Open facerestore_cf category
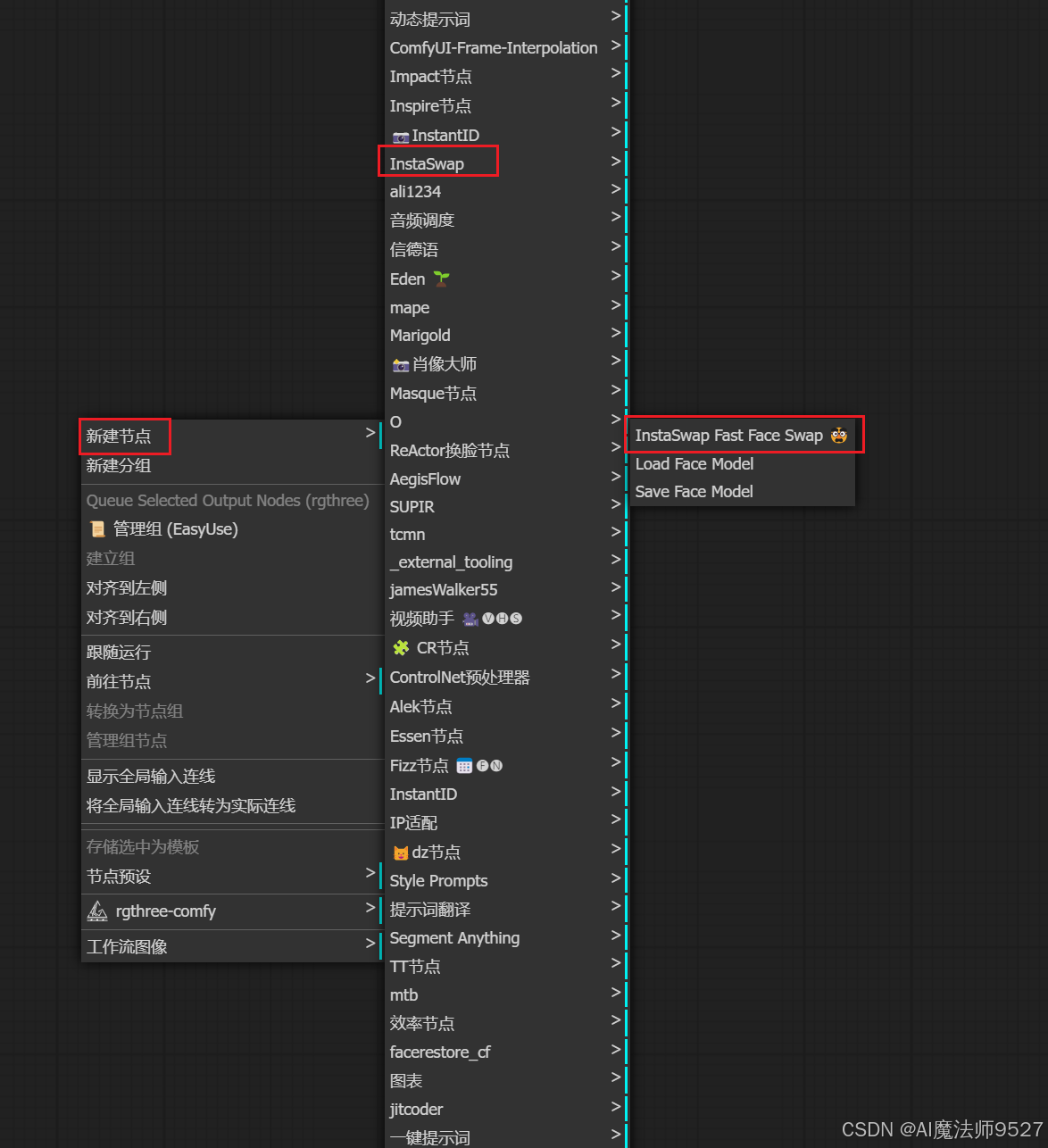Screen dimensions: 1048x1148 click(505, 1052)
